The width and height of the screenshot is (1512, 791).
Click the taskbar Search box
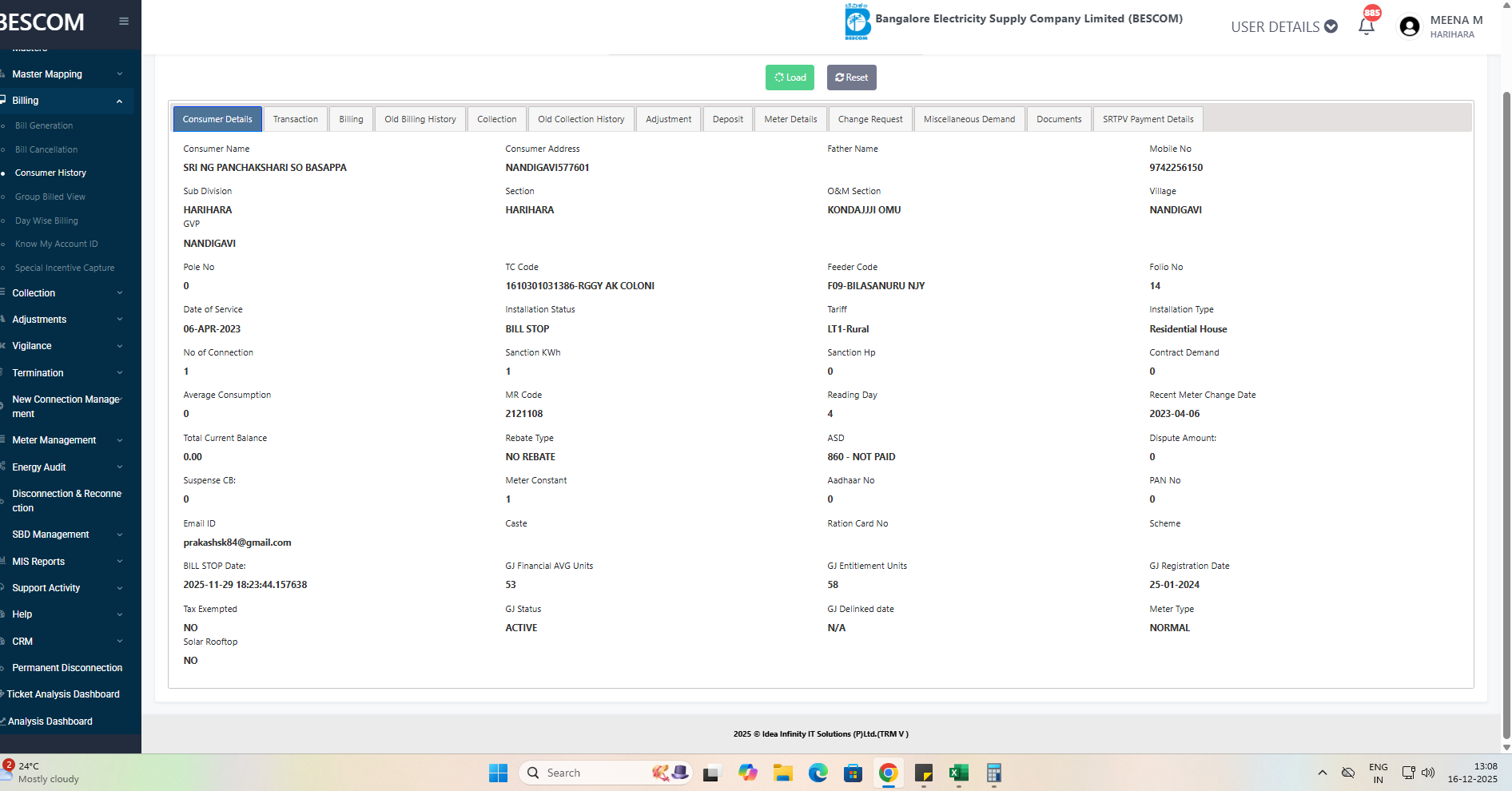click(604, 773)
